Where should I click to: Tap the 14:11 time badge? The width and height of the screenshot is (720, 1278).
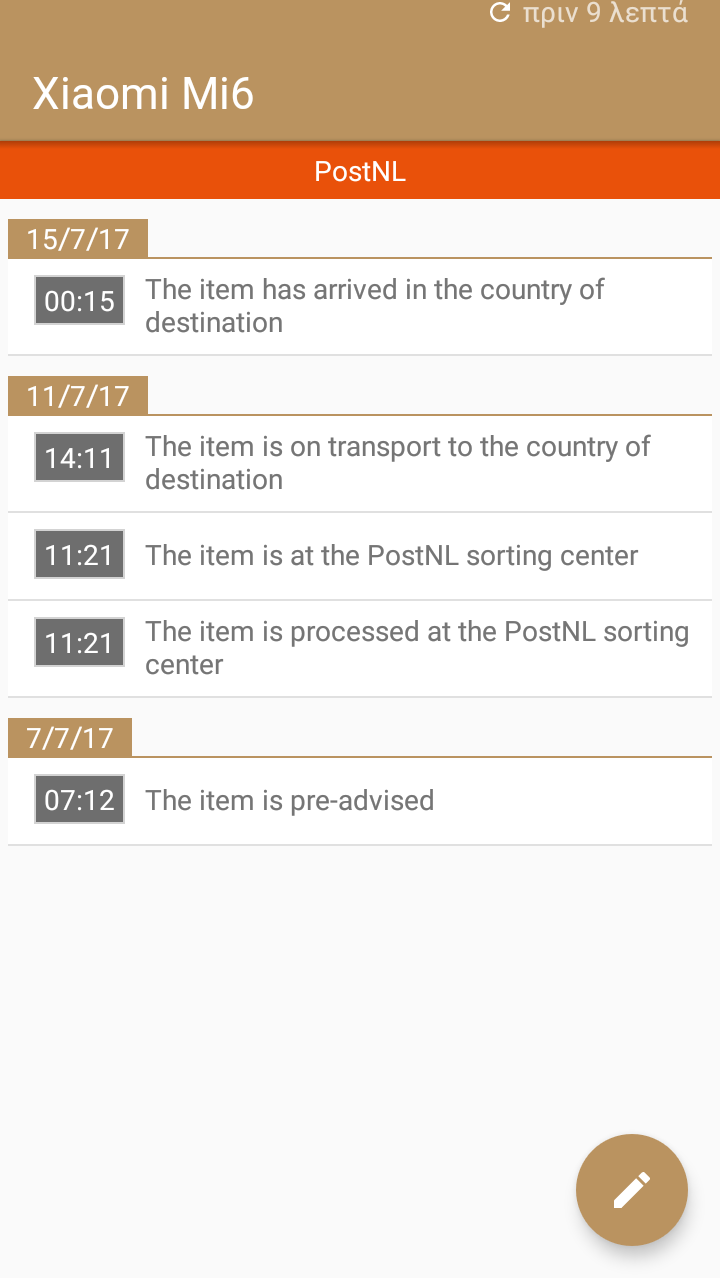(x=80, y=457)
